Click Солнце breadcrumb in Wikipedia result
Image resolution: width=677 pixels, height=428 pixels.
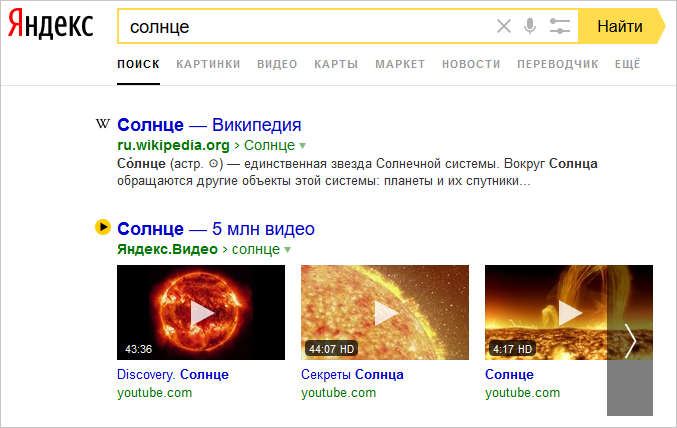click(x=269, y=146)
